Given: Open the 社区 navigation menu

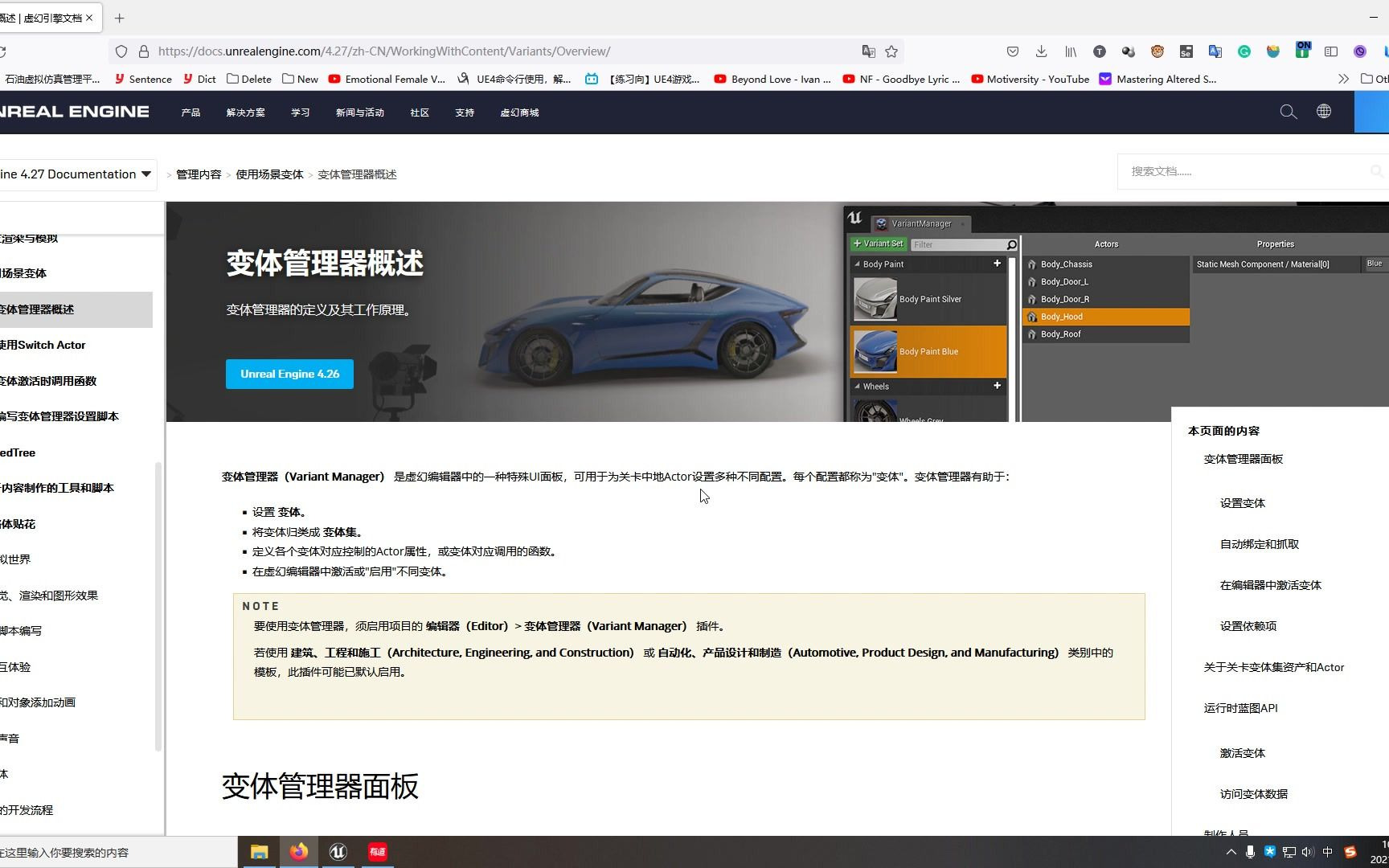Looking at the screenshot, I should (x=420, y=113).
